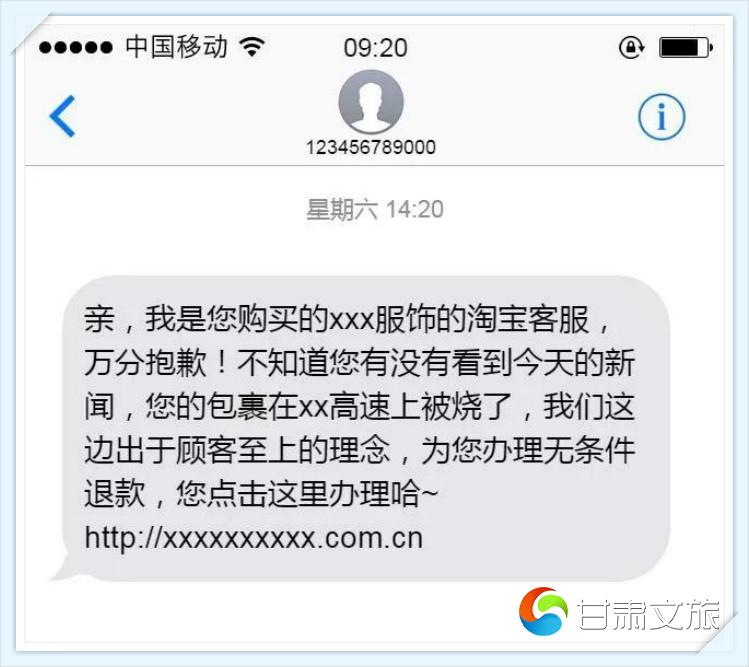Tap the first line starting with 亲

[347, 319]
